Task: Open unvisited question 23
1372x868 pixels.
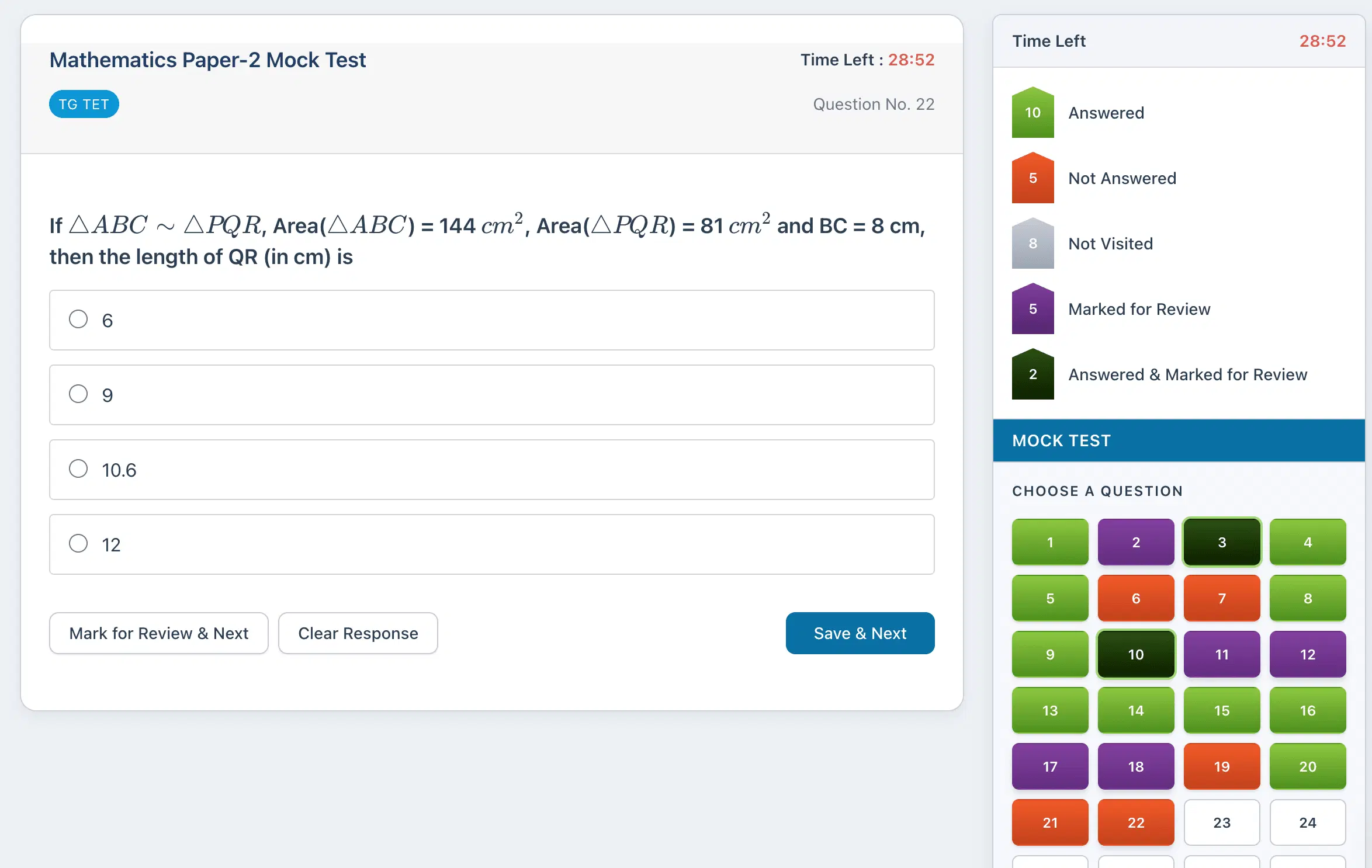Action: [x=1221, y=822]
